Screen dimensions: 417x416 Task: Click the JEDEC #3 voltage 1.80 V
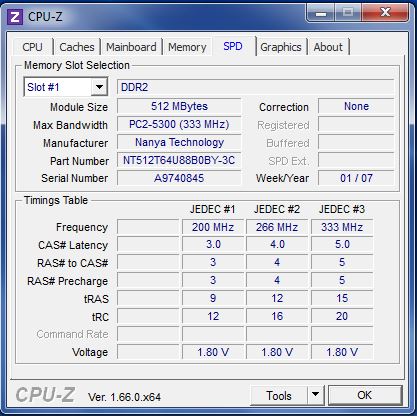342,352
